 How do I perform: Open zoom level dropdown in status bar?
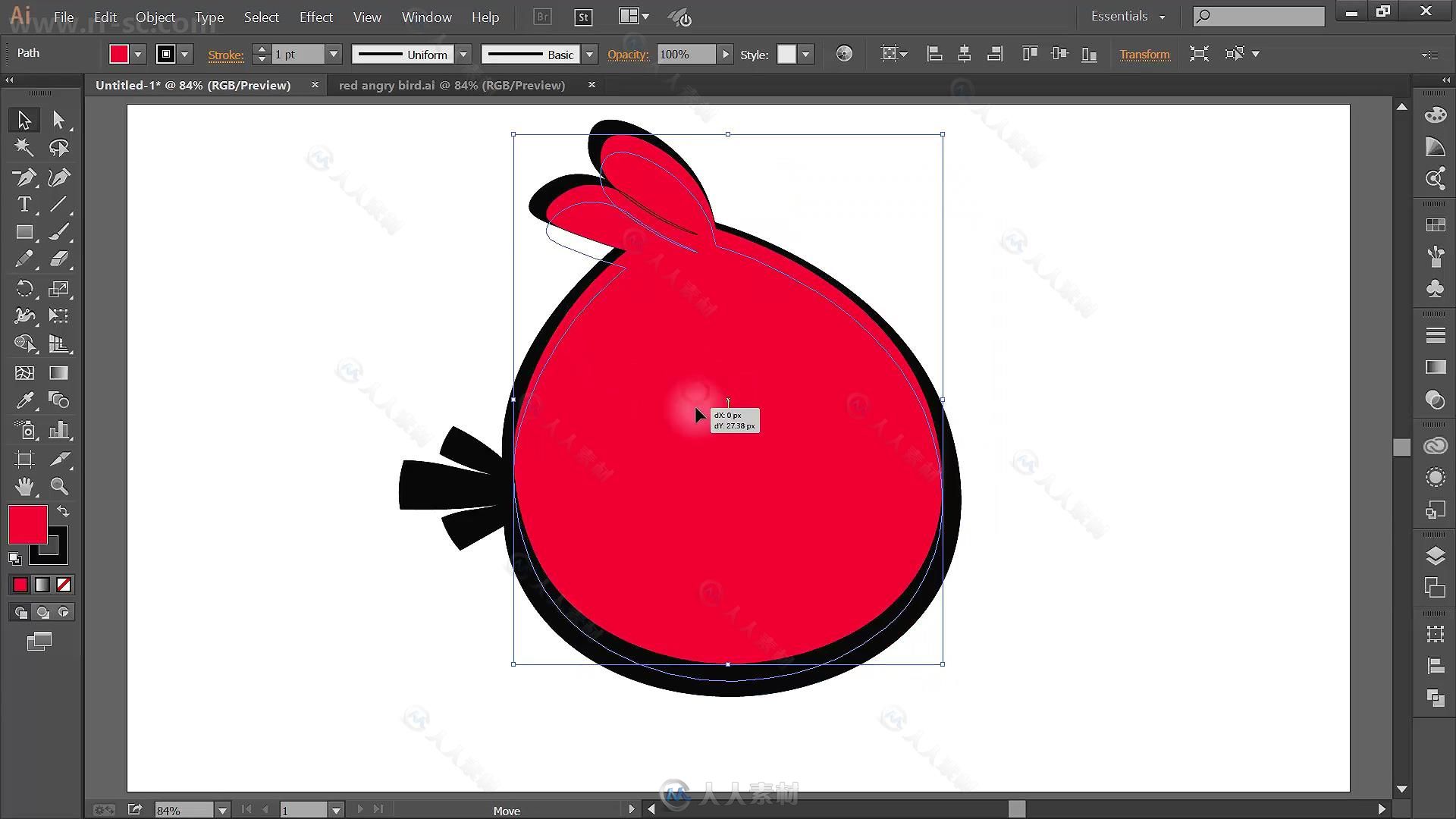[222, 810]
